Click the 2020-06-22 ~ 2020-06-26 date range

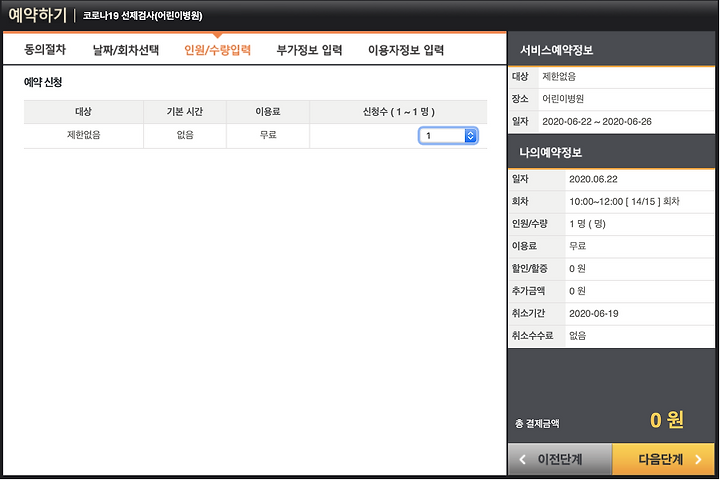pyautogui.click(x=597, y=122)
